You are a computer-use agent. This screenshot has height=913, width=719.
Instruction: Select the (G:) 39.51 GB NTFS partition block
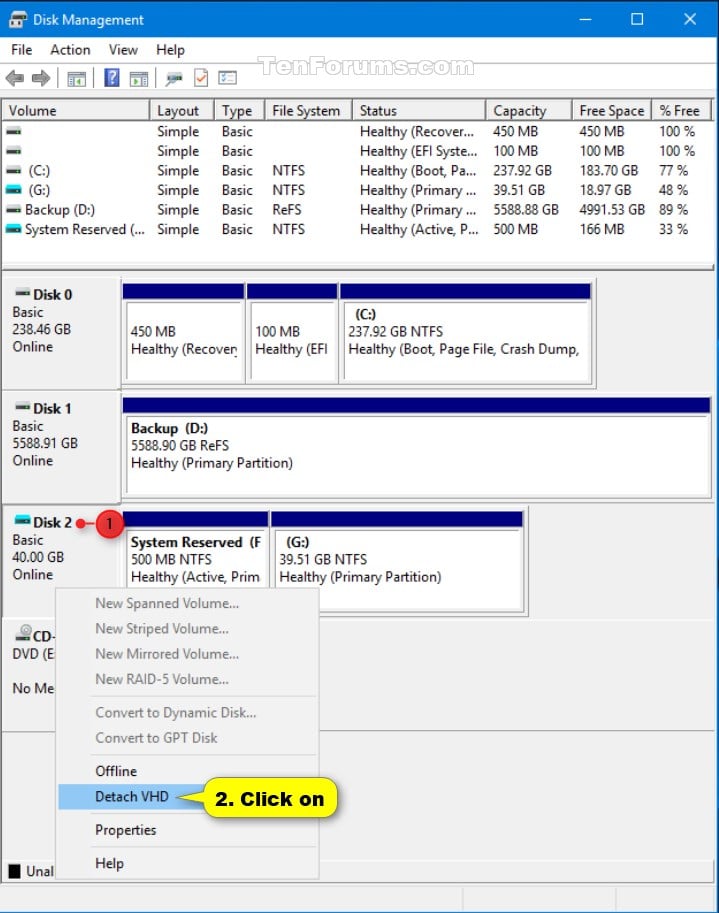click(x=398, y=561)
